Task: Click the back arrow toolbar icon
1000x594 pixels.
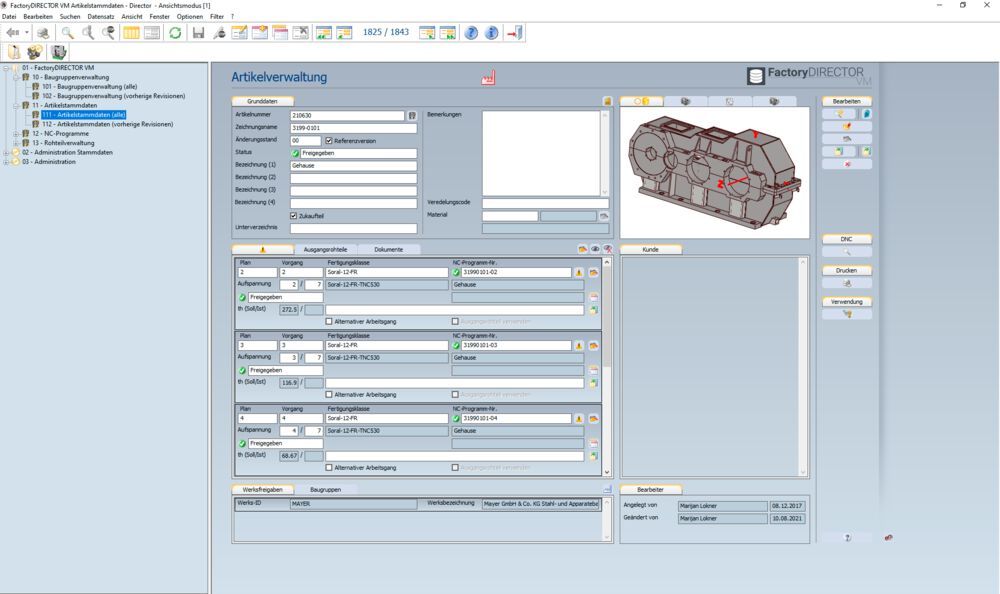Action: click(12, 33)
